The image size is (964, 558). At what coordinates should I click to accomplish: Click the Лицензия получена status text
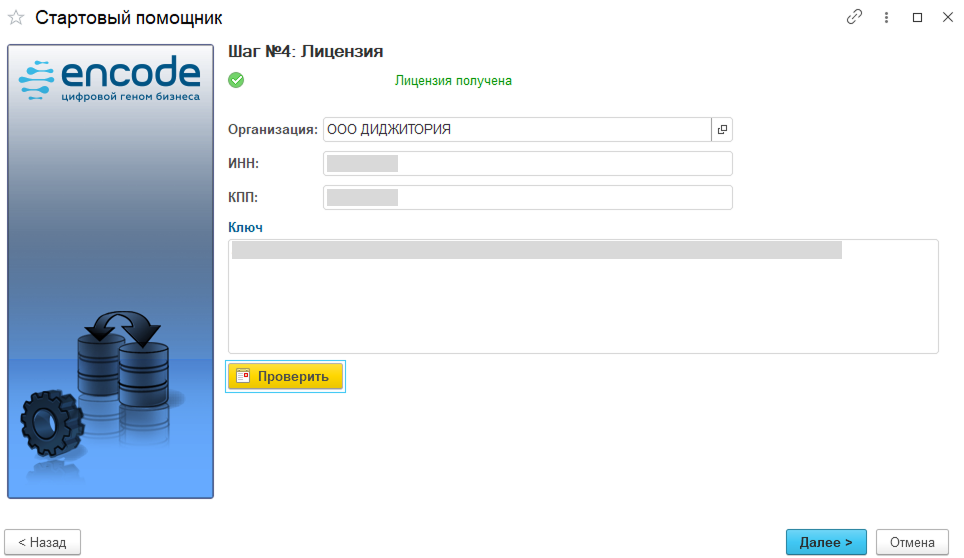coord(453,80)
